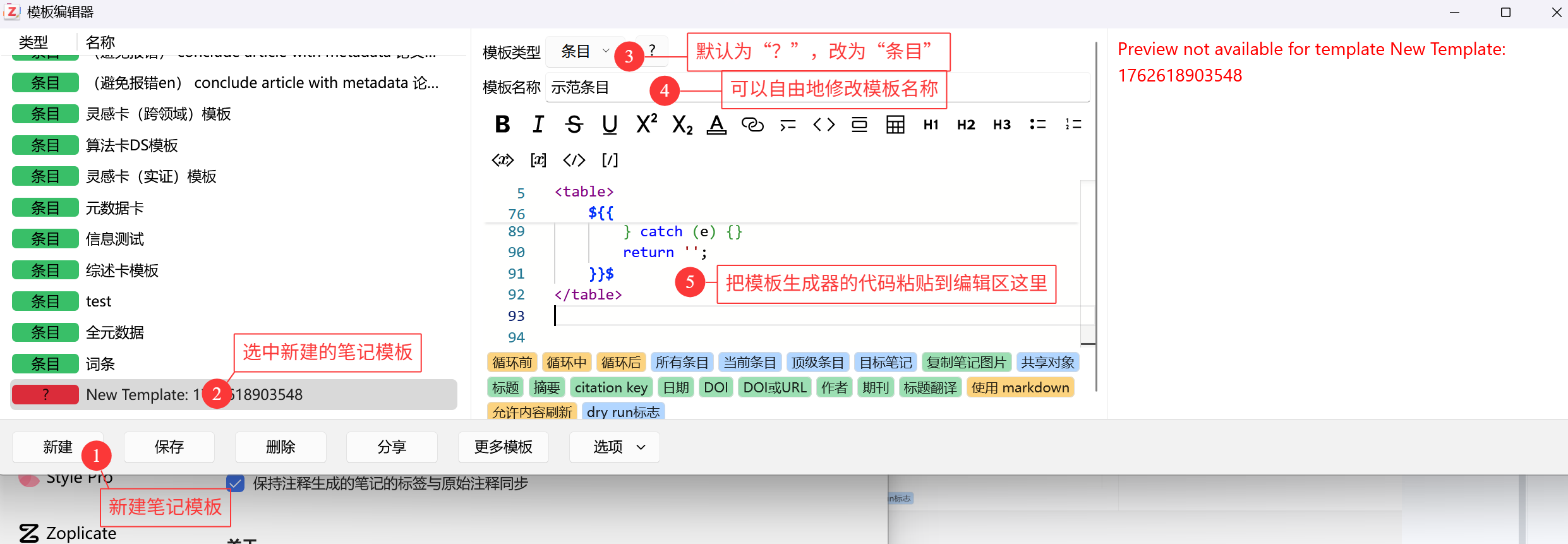Apply Heading 1 style
Viewport: 1568px width, 544px height.
[931, 124]
